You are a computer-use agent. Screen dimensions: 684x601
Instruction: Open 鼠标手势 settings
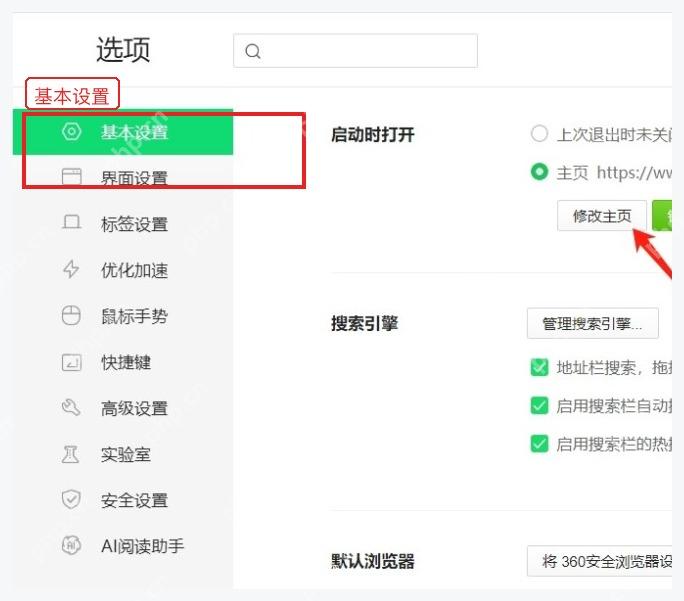point(123,316)
